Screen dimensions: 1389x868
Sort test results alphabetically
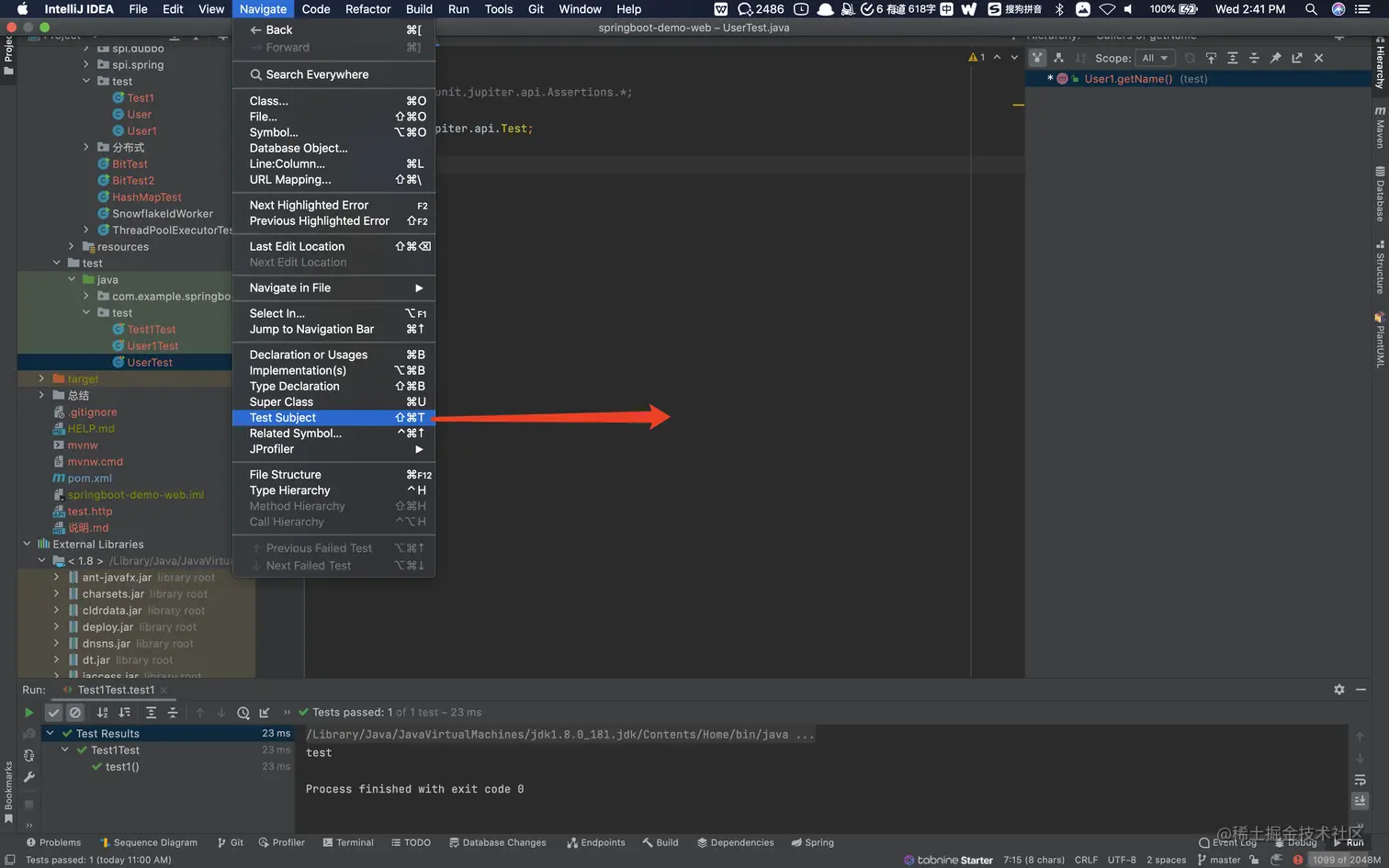click(102, 713)
